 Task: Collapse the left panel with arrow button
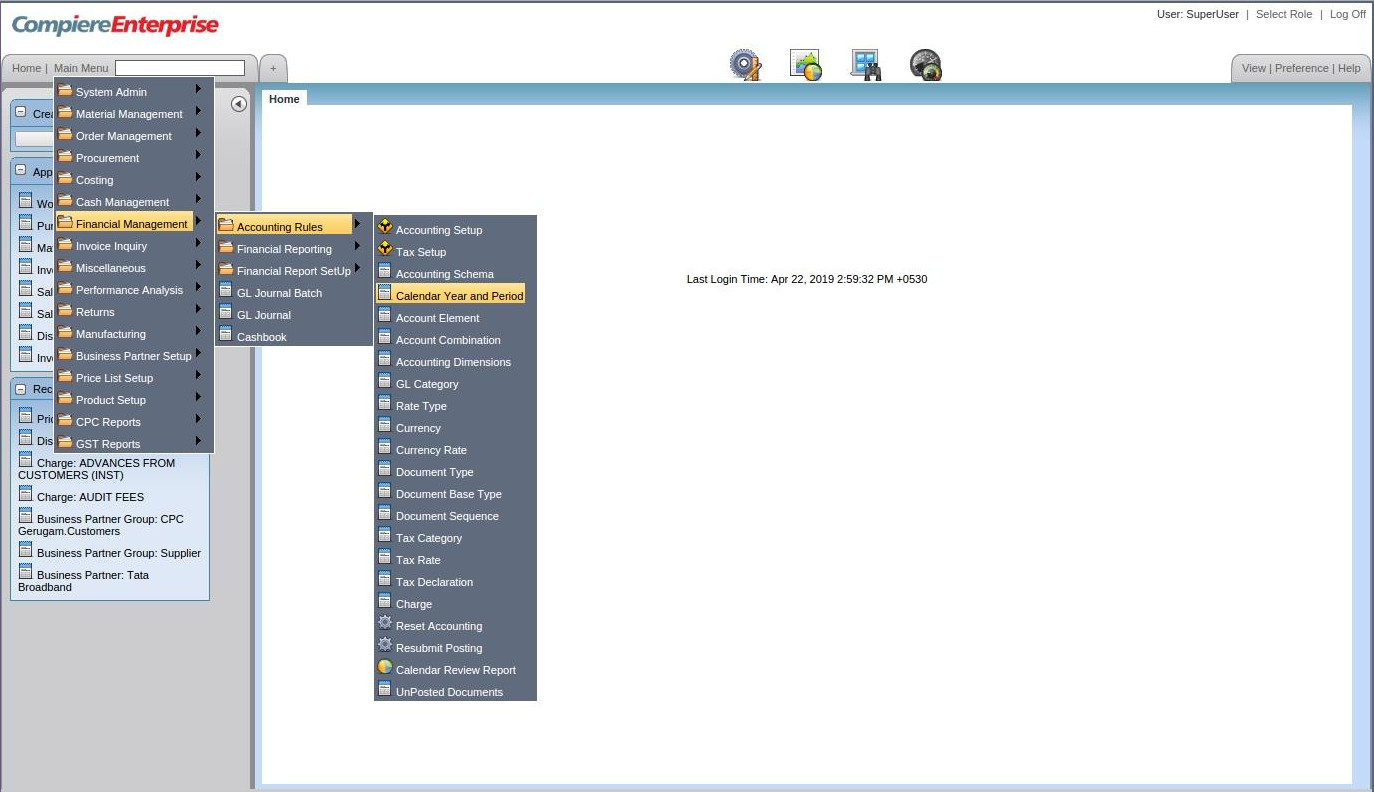(239, 104)
